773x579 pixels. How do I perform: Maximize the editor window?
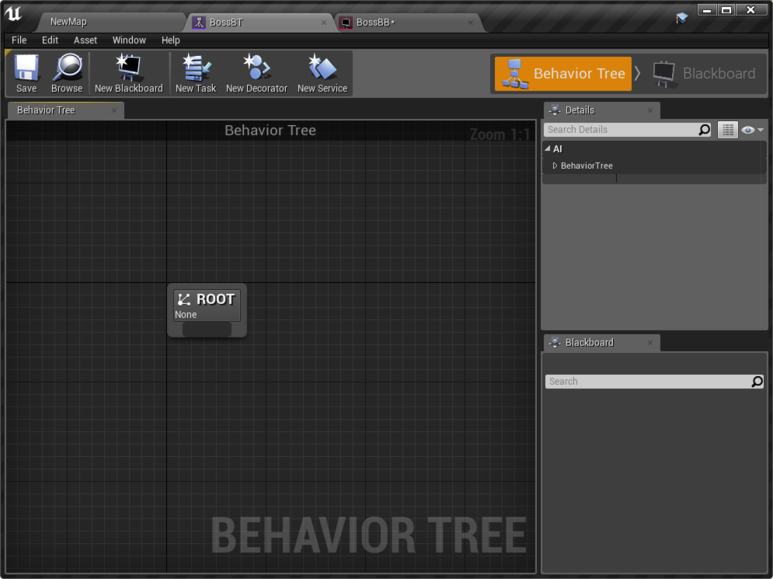click(726, 10)
